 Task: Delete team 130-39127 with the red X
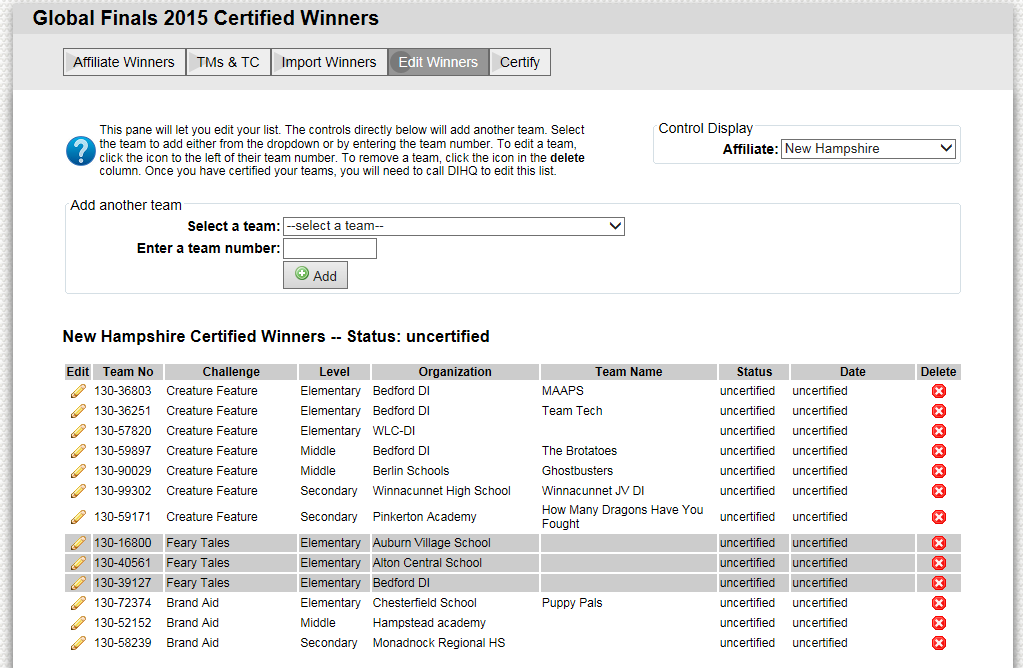[939, 583]
